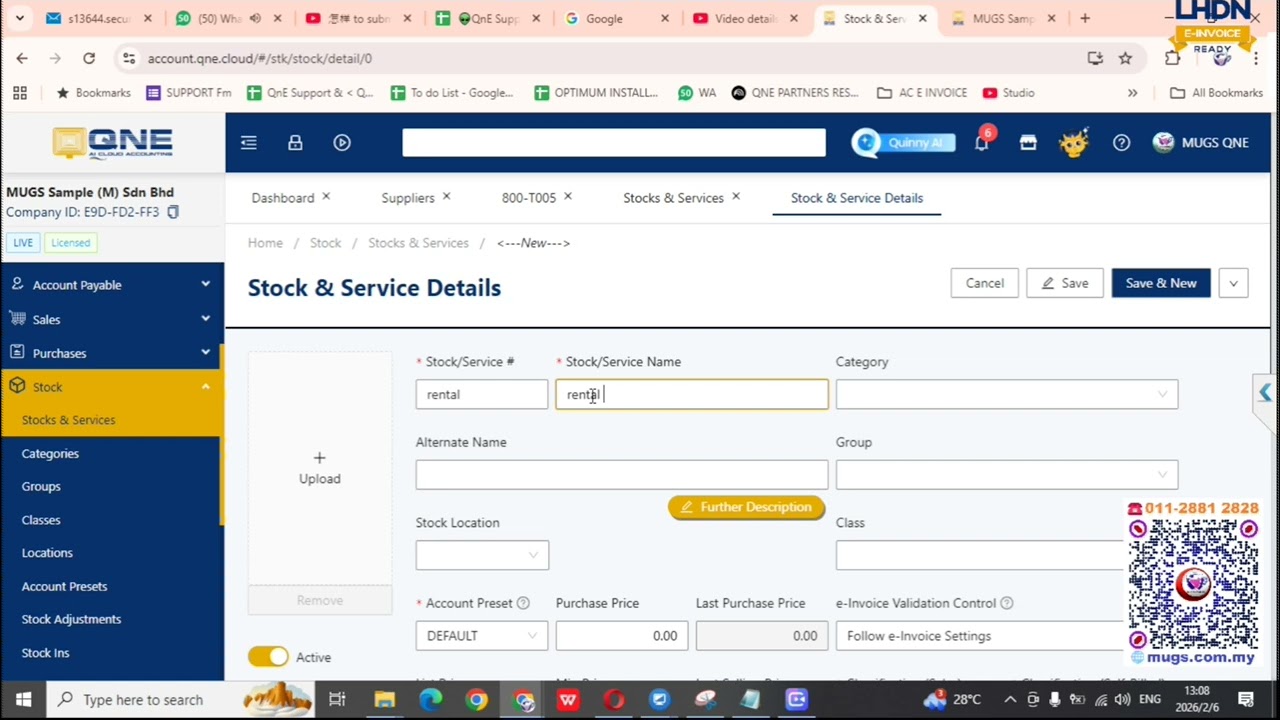
Task: Open Chrome extensions puzzle icon
Action: point(1172,58)
